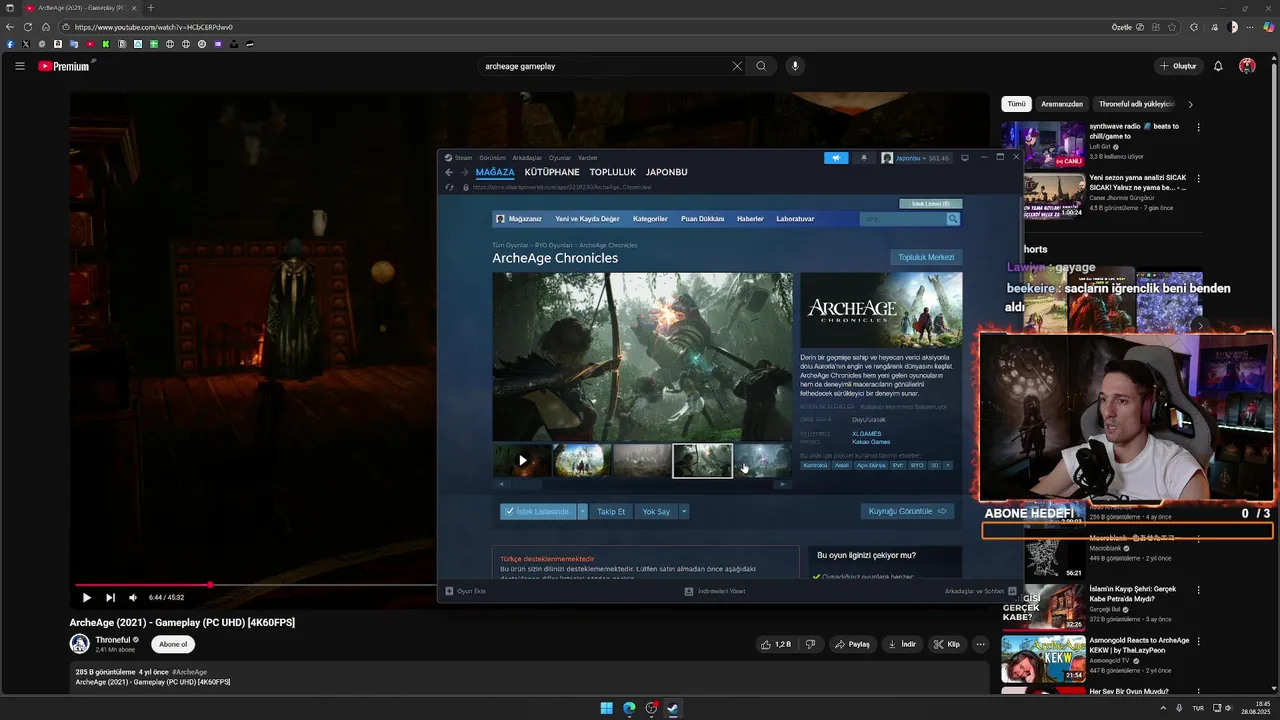Seek on the red video progress bar
The width and height of the screenshot is (1280, 720).
[x=256, y=585]
